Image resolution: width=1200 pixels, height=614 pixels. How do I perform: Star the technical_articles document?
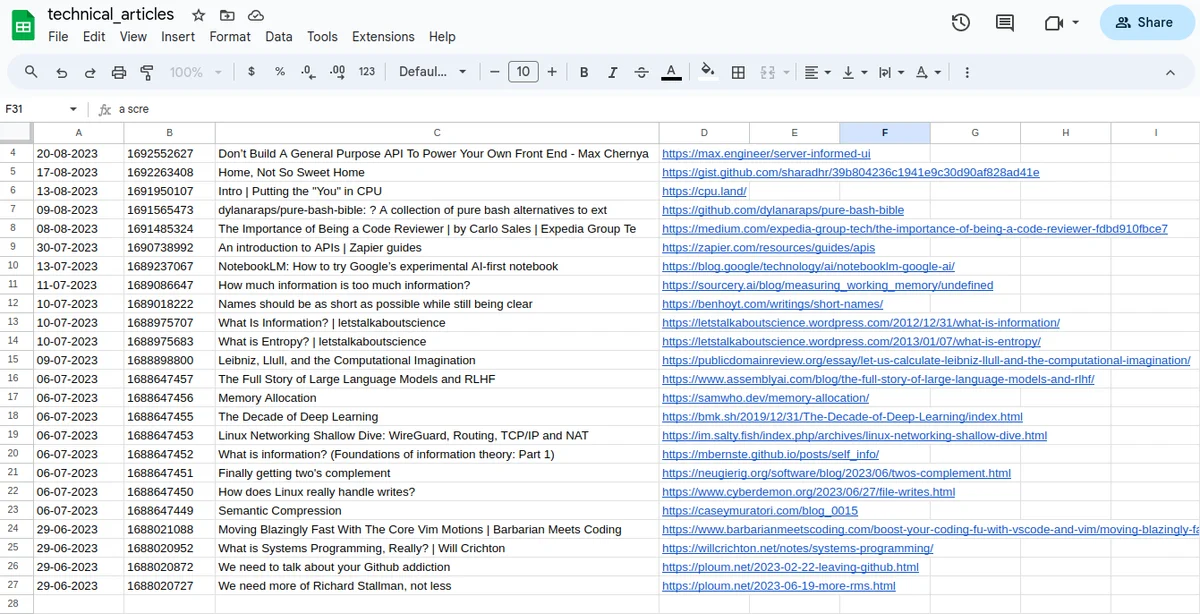pyautogui.click(x=198, y=15)
